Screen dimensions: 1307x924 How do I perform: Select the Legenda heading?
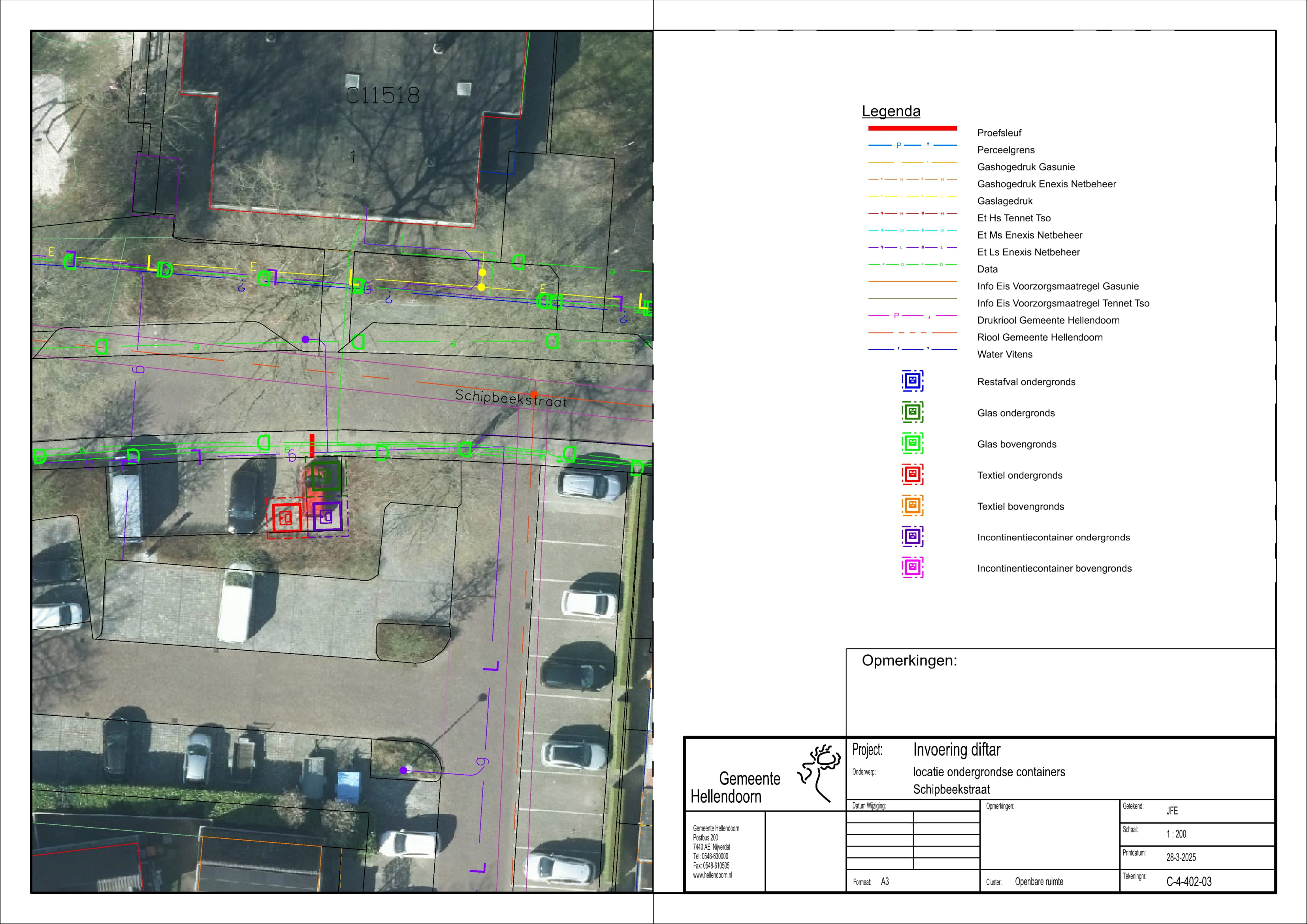click(x=891, y=111)
